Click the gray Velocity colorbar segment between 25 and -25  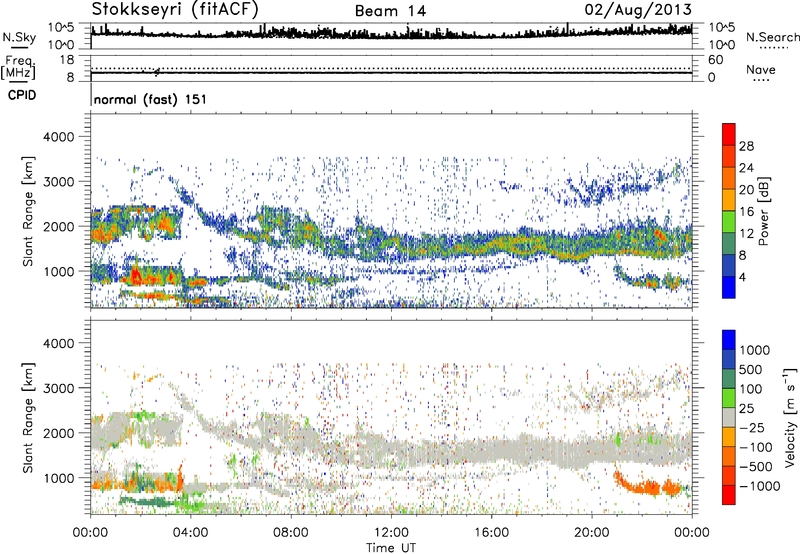(729, 417)
